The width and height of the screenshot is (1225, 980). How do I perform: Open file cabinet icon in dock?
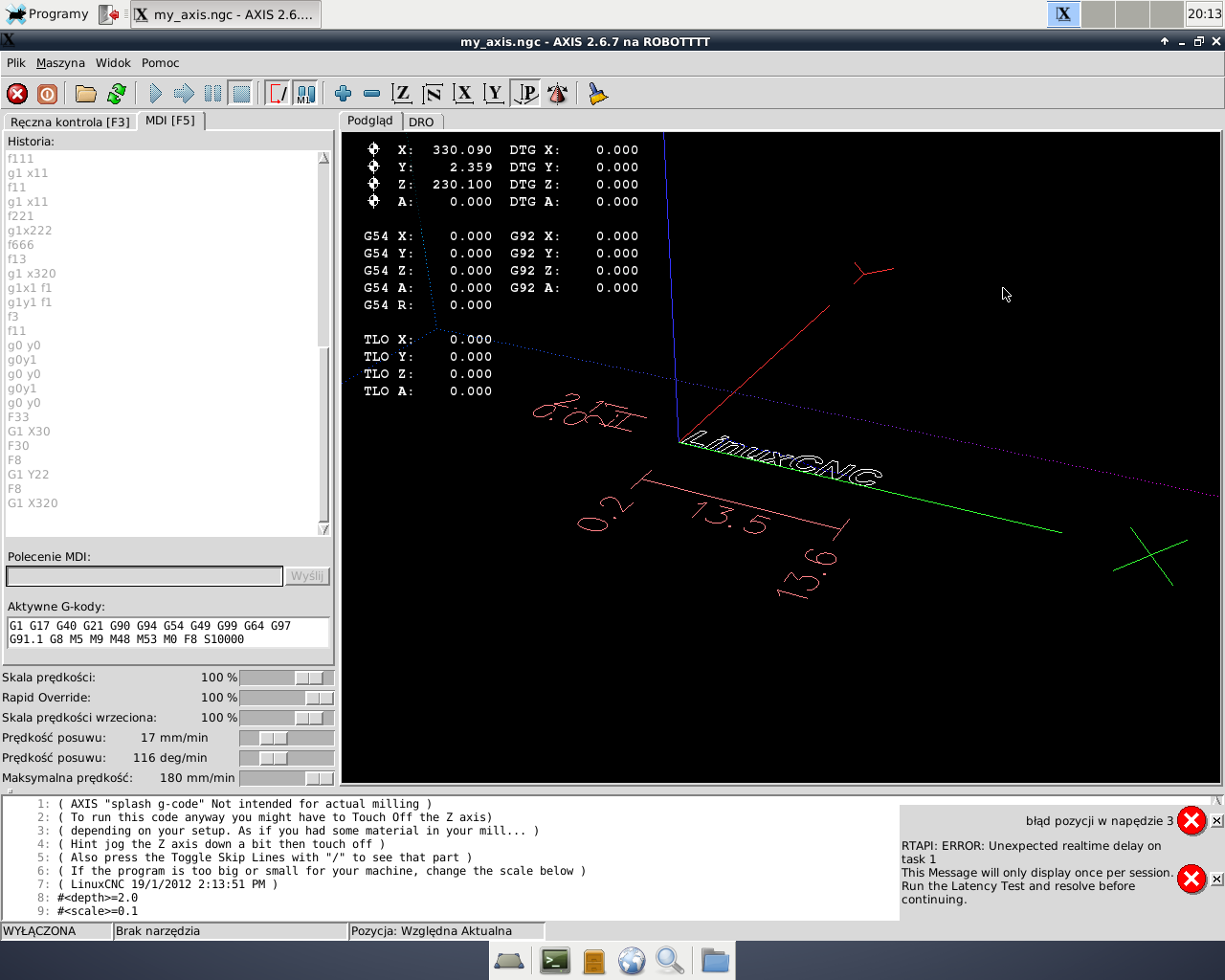[594, 960]
